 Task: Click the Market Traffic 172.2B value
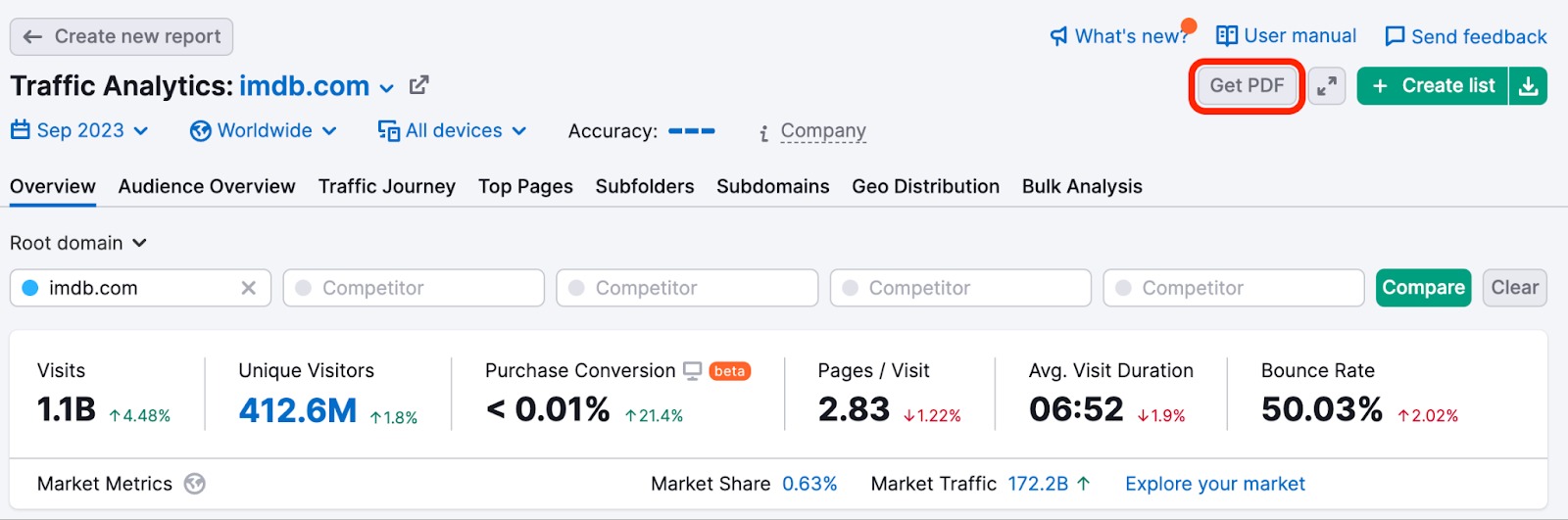click(x=1038, y=484)
